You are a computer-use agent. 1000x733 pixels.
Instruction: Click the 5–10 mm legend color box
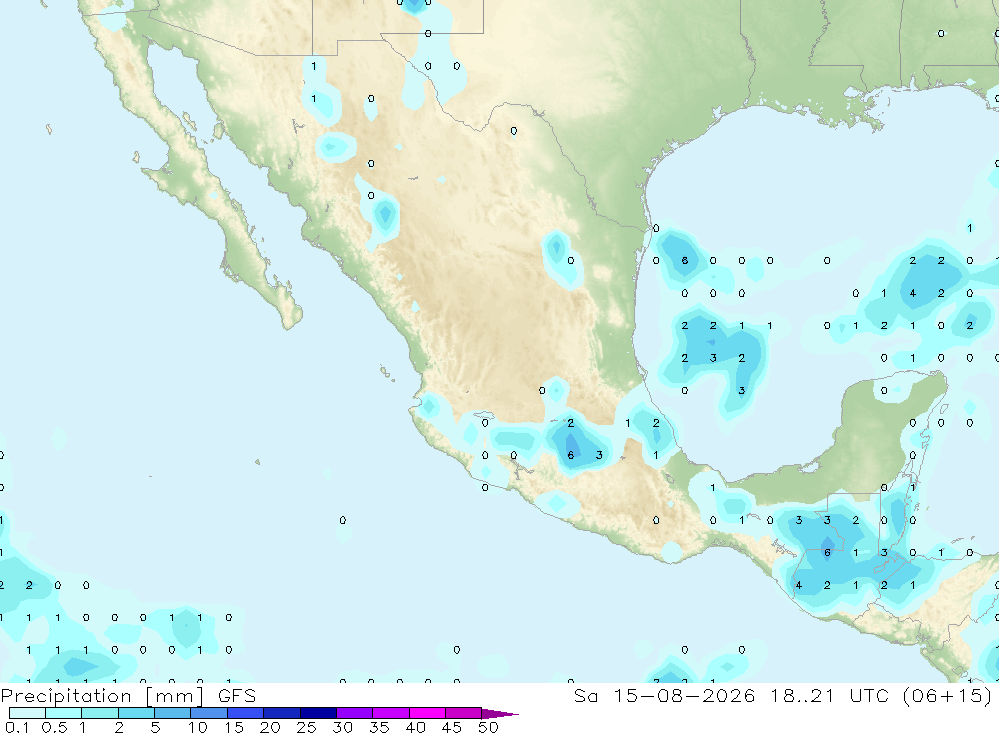pos(173,713)
